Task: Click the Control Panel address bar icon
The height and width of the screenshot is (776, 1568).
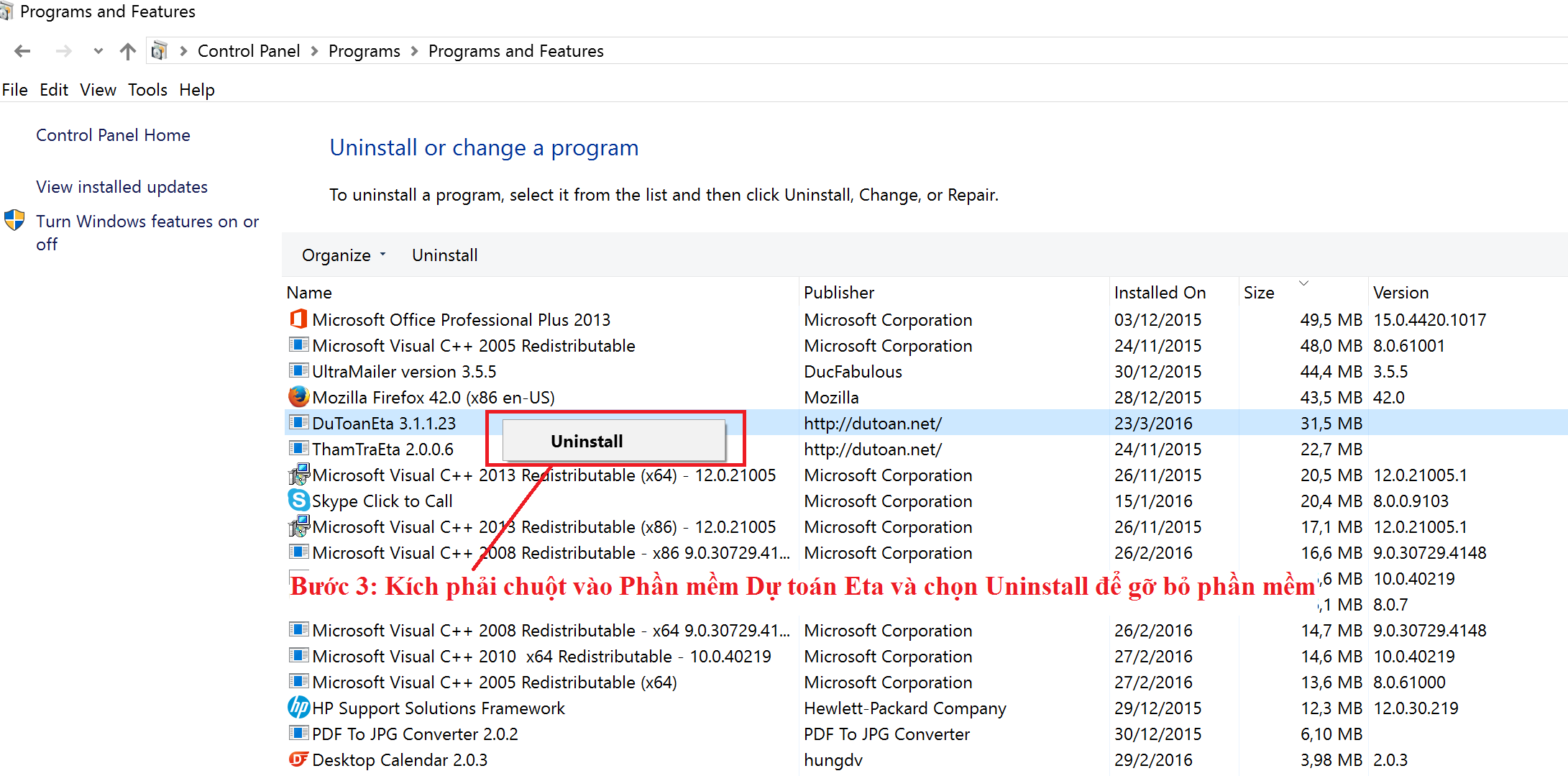Action: (160, 51)
